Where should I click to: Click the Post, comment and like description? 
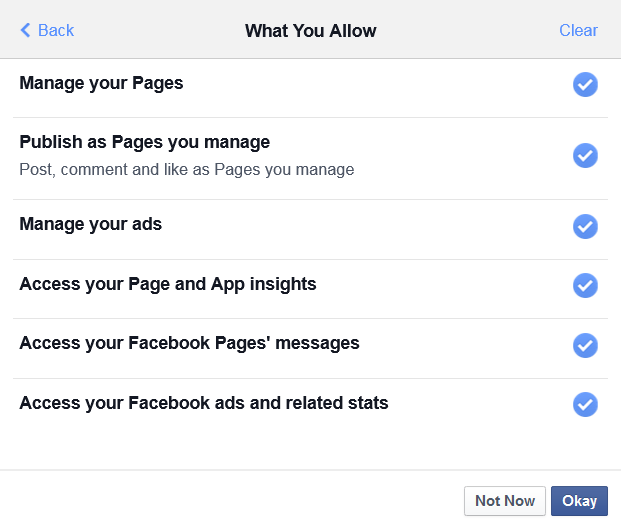[186, 170]
